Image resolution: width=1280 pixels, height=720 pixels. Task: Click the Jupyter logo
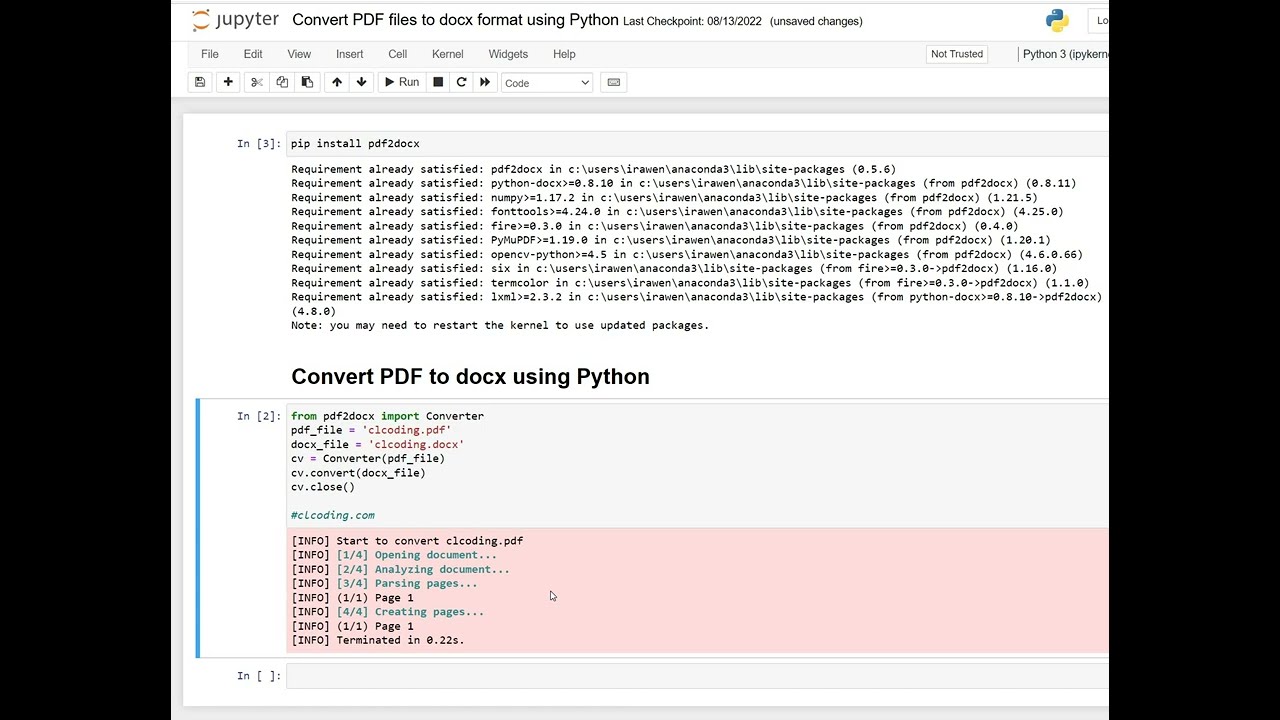tap(235, 20)
